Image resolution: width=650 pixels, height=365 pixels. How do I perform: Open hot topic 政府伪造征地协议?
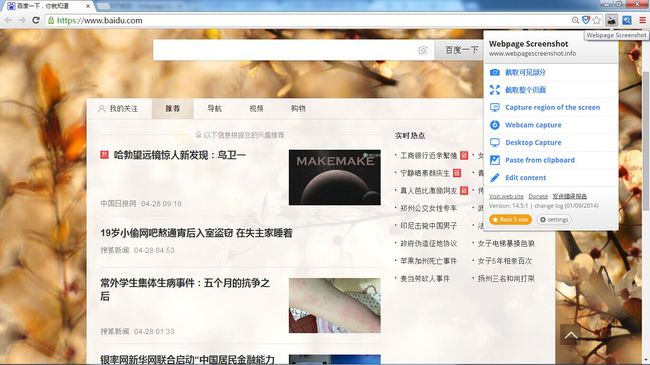point(429,243)
